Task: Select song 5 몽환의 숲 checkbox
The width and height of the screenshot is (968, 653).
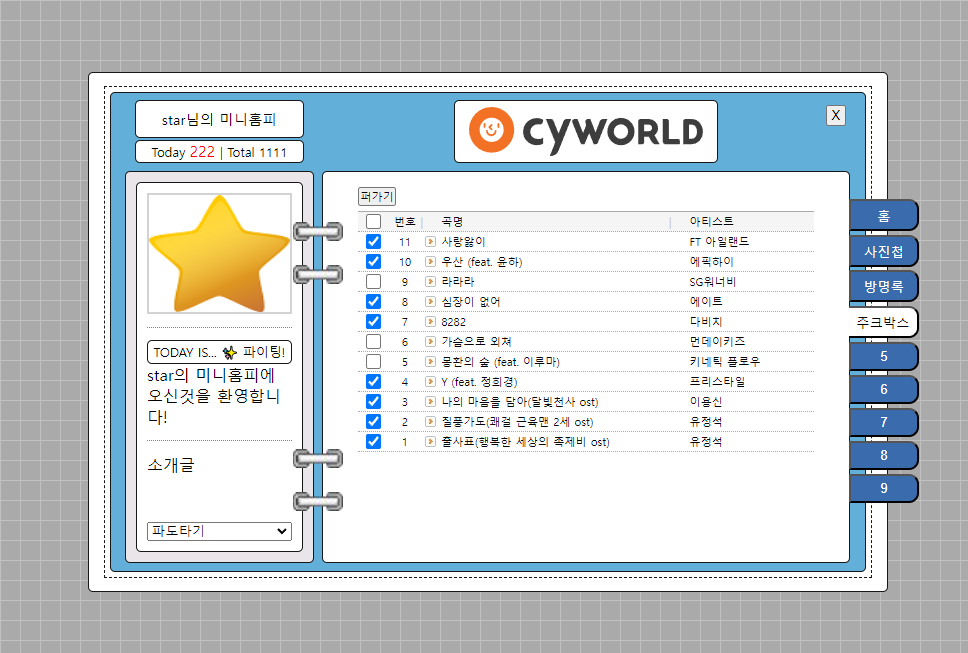Action: coord(373,362)
